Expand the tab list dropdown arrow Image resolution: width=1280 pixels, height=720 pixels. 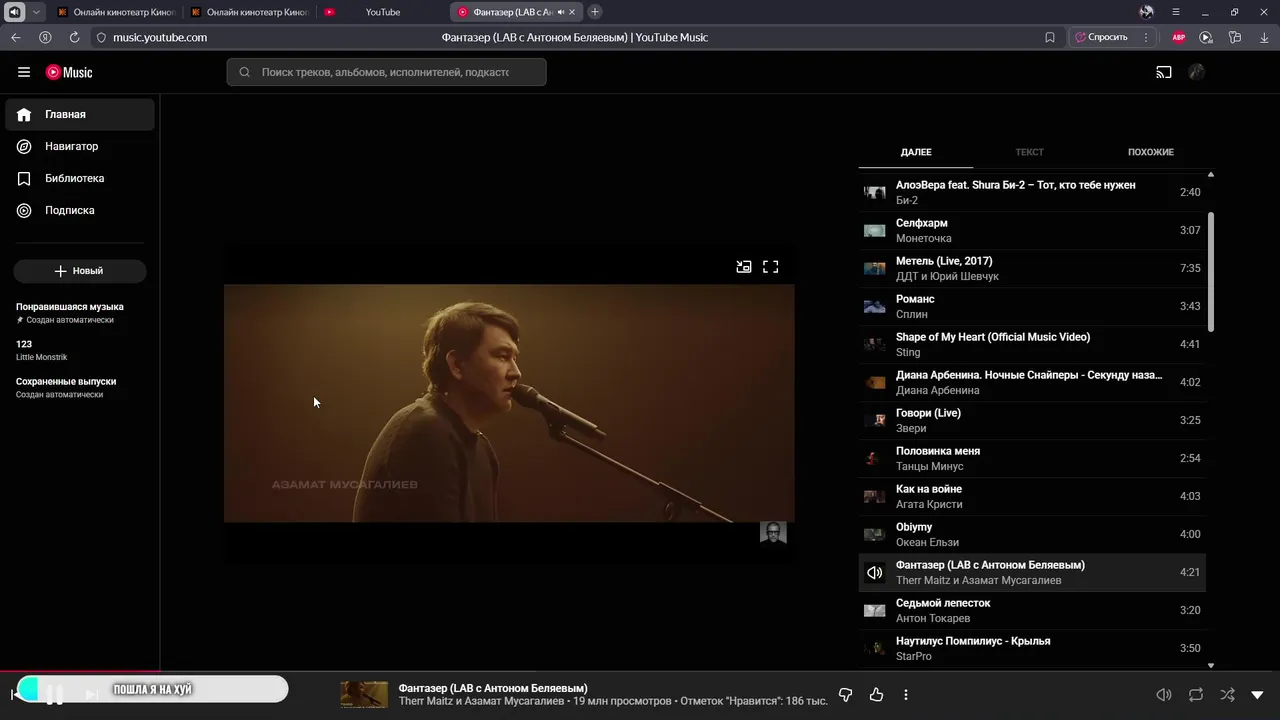[37, 12]
